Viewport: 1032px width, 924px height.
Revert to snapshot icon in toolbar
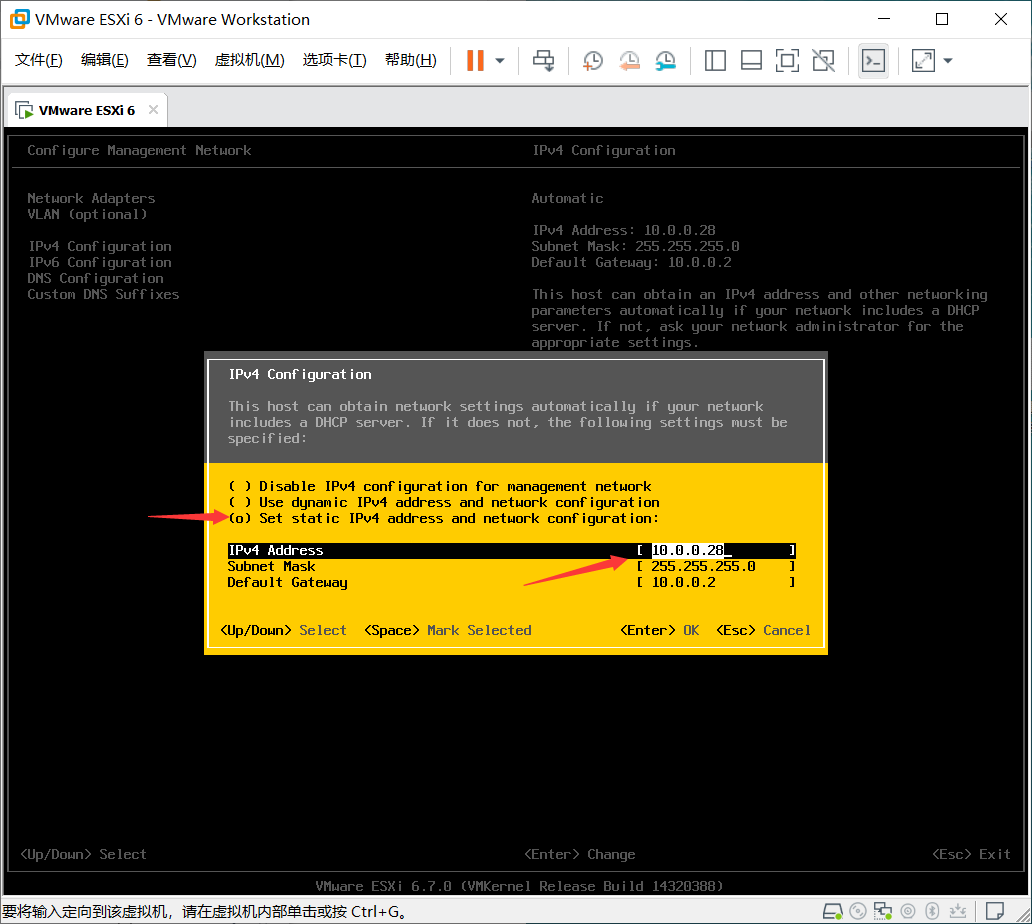tap(629, 61)
